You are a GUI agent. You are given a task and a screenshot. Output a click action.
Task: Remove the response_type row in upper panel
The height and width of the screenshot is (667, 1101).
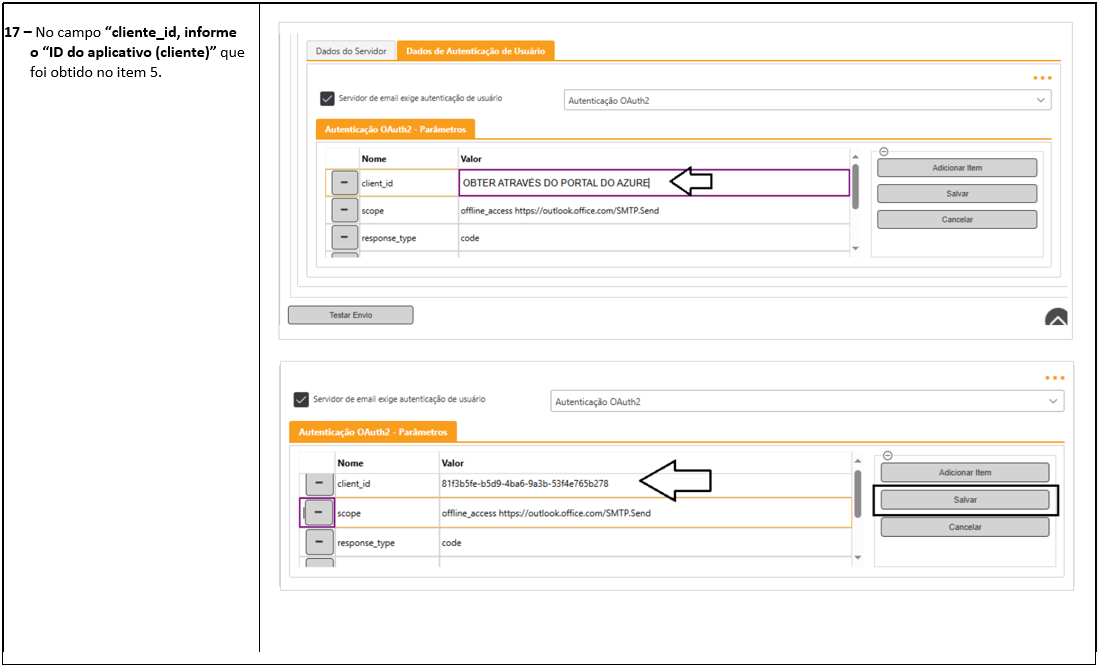344,238
